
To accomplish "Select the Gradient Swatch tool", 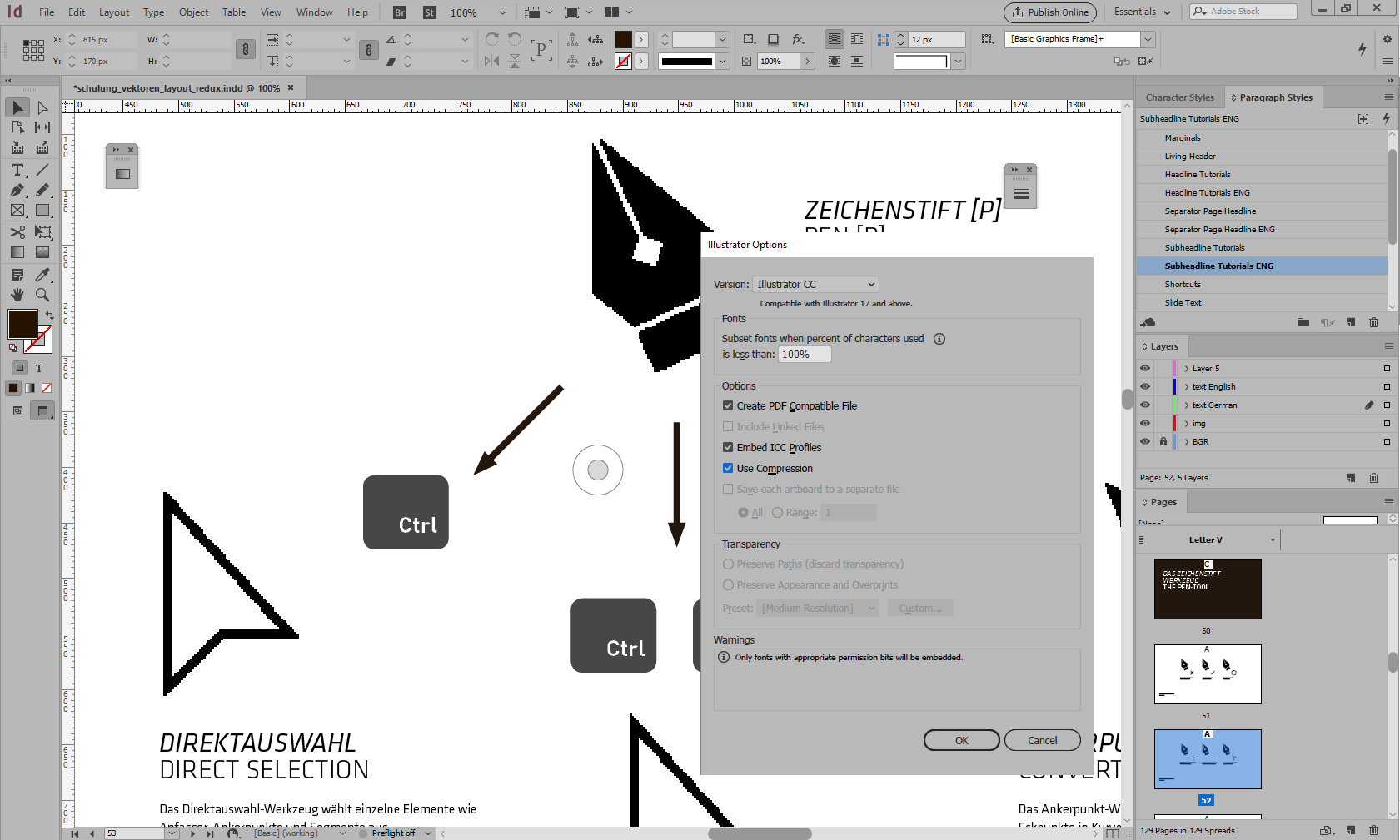I will (17, 252).
